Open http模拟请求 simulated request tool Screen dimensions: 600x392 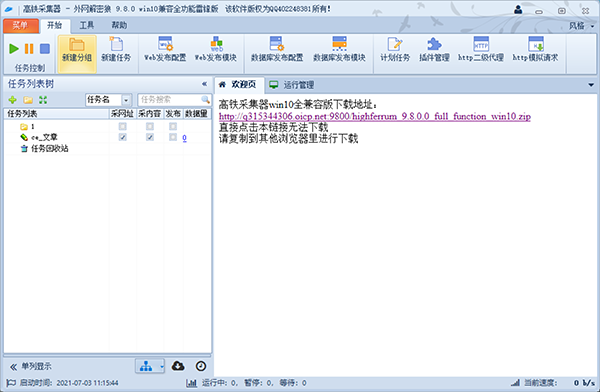535,50
